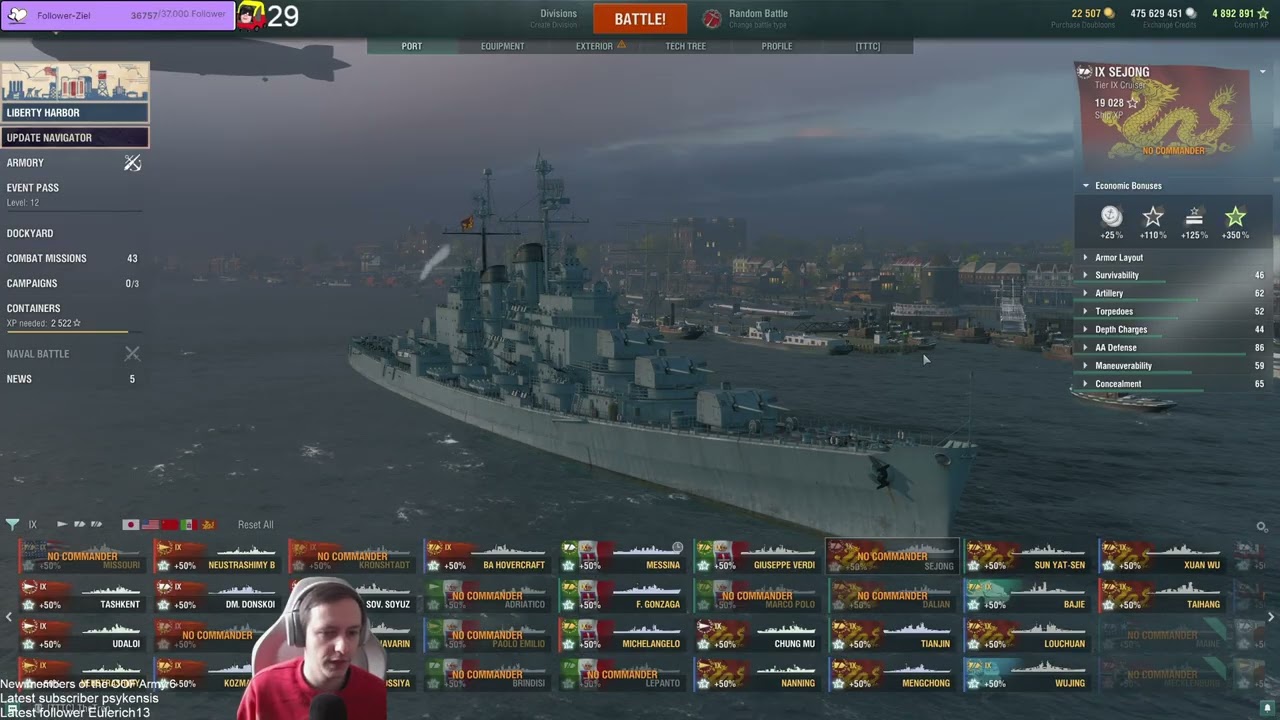
Task: Open the Purchase Doubloons link
Action: pos(1082,25)
